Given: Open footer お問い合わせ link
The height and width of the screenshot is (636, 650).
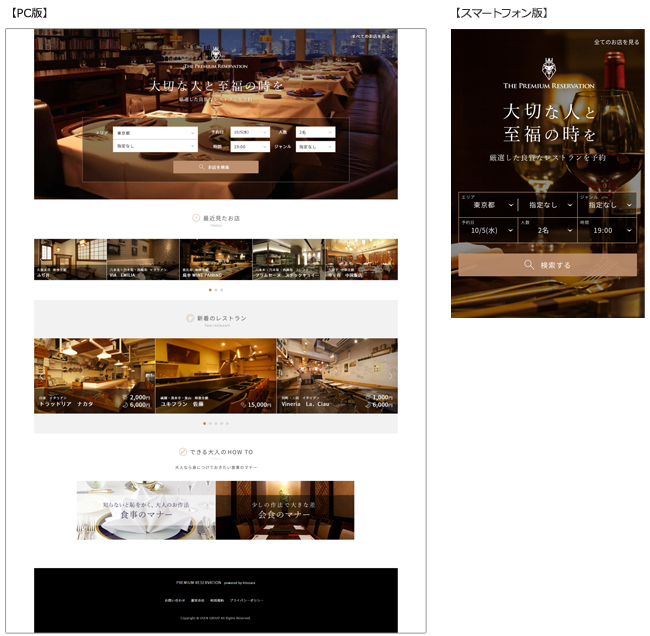Looking at the screenshot, I should point(175,600).
